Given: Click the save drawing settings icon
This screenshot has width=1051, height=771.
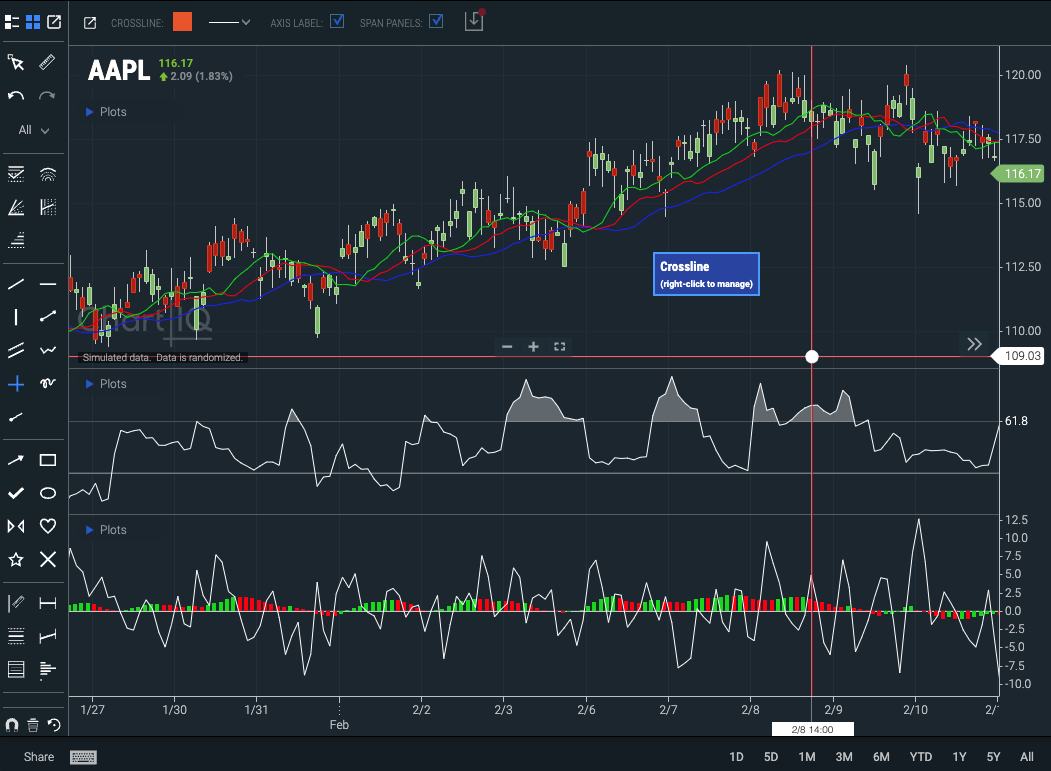Looking at the screenshot, I should (475, 21).
